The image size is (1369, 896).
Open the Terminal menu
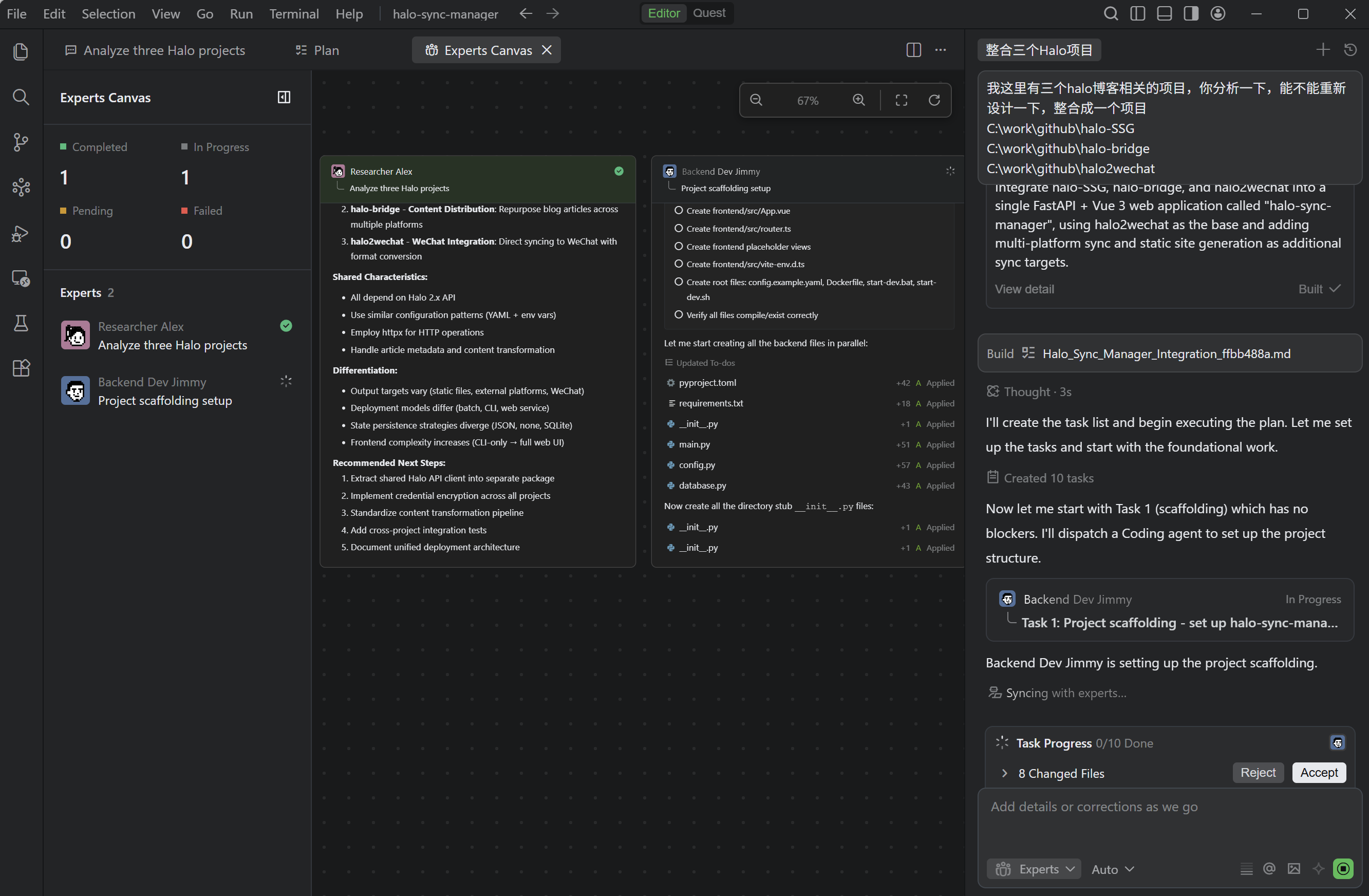pyautogui.click(x=294, y=13)
